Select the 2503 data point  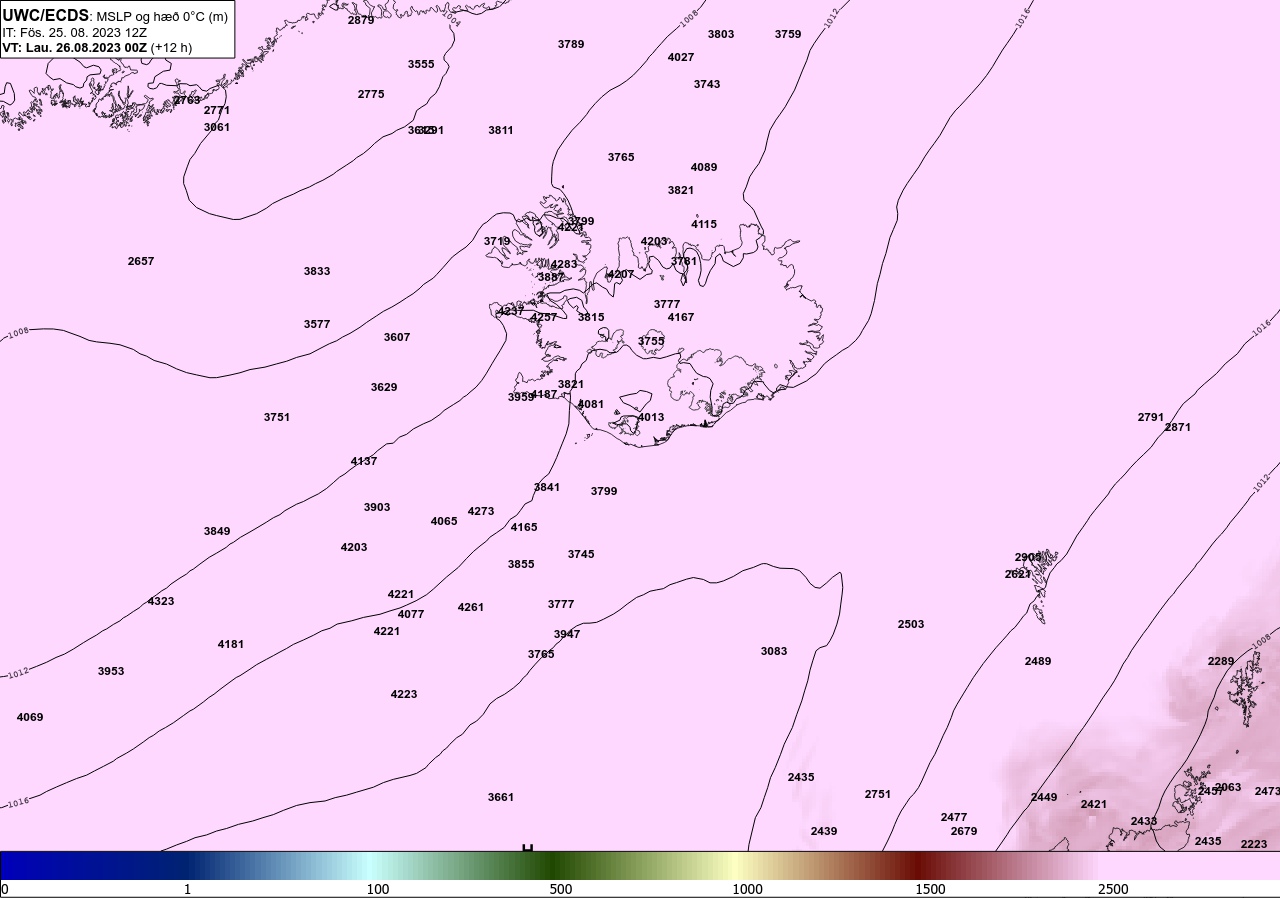coord(911,624)
